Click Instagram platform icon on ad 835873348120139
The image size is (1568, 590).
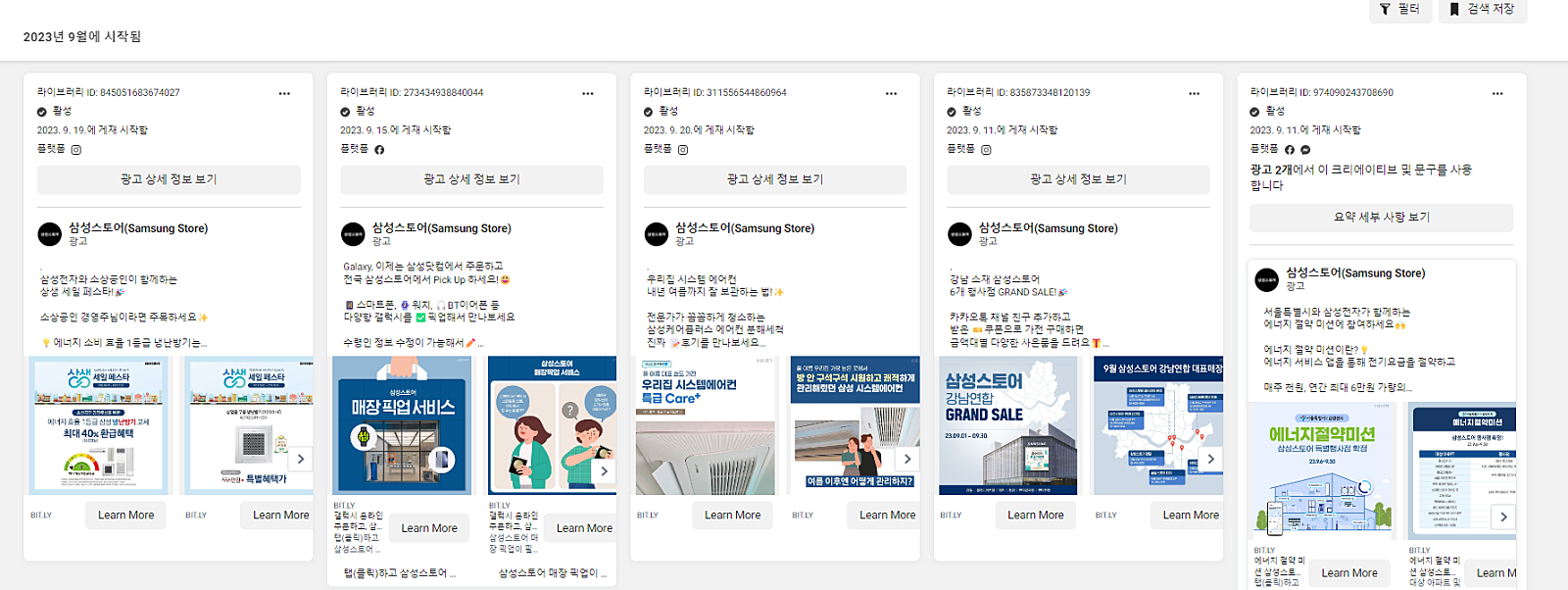coord(986,150)
